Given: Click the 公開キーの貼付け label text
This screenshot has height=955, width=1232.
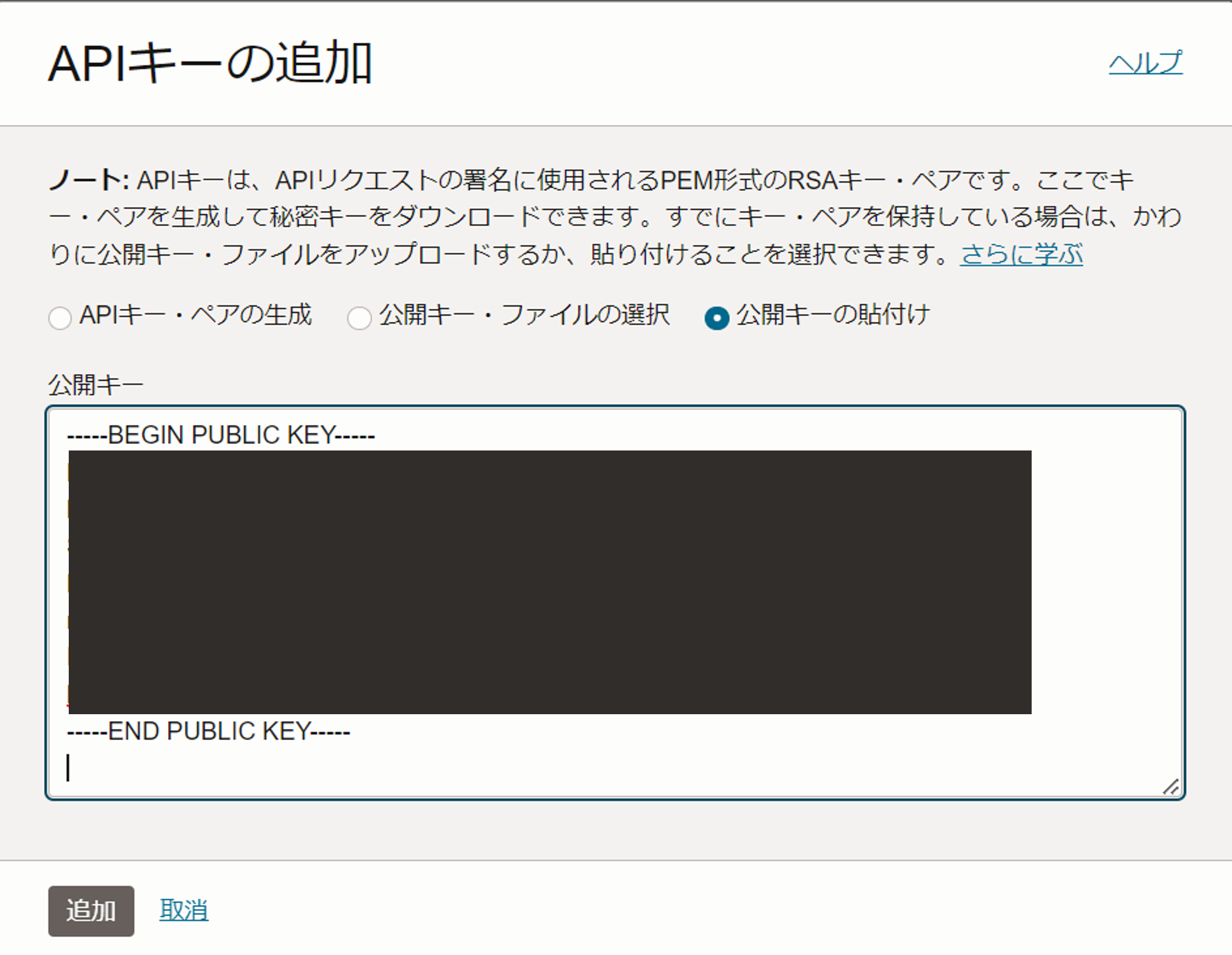Looking at the screenshot, I should tap(832, 315).
